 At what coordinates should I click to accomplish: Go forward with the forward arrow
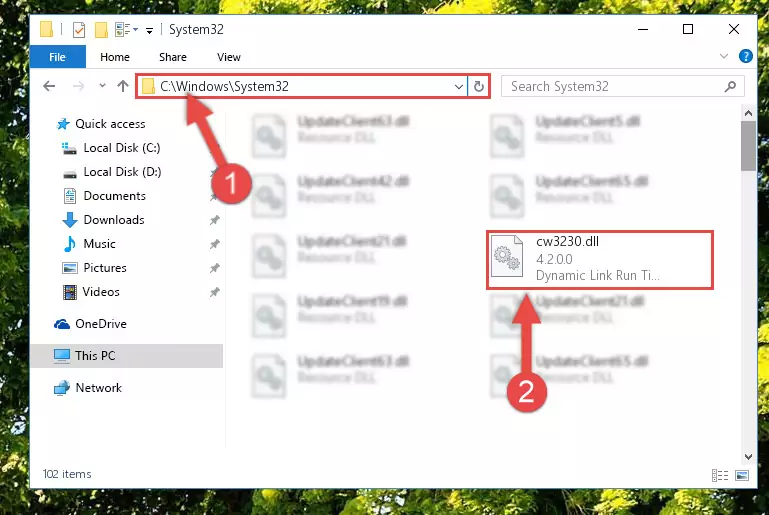[78, 86]
